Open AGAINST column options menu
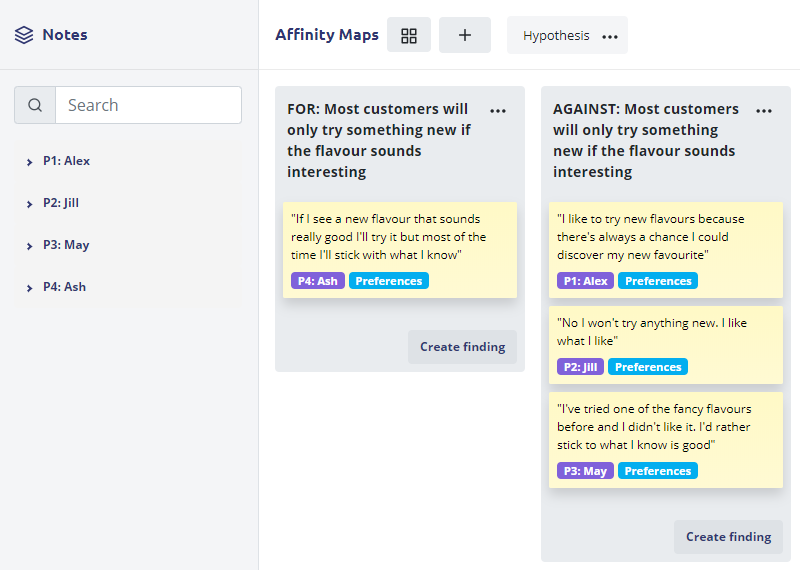Screen dimensions: 800x570 764,111
